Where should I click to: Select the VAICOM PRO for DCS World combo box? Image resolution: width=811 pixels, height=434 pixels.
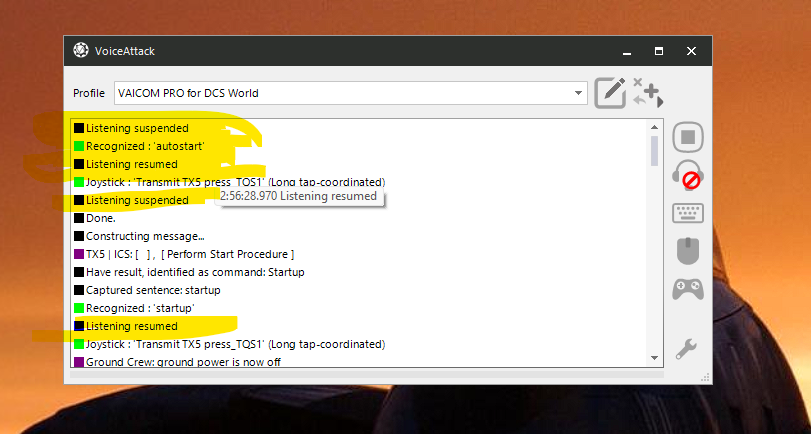[351, 93]
